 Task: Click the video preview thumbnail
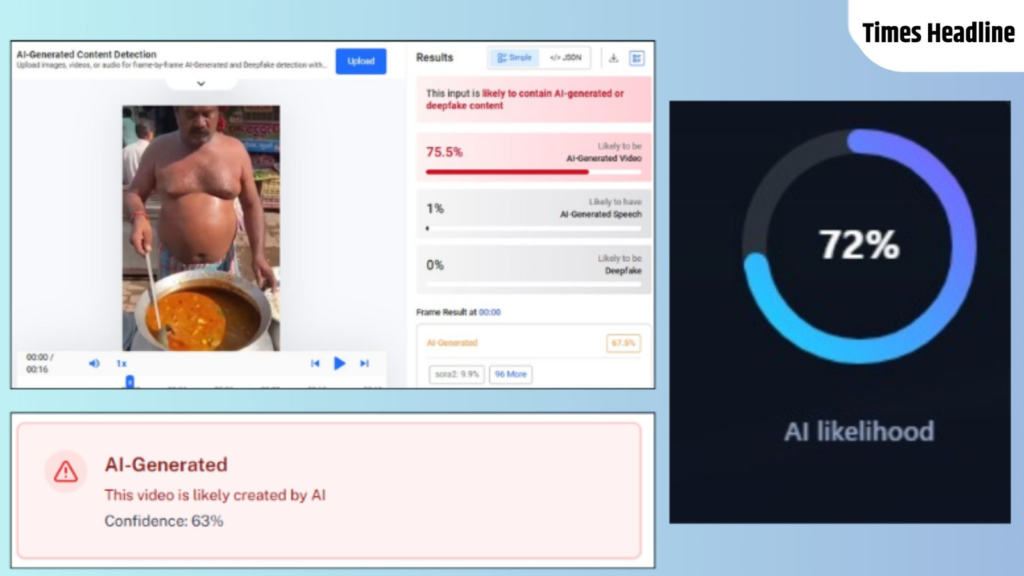201,227
